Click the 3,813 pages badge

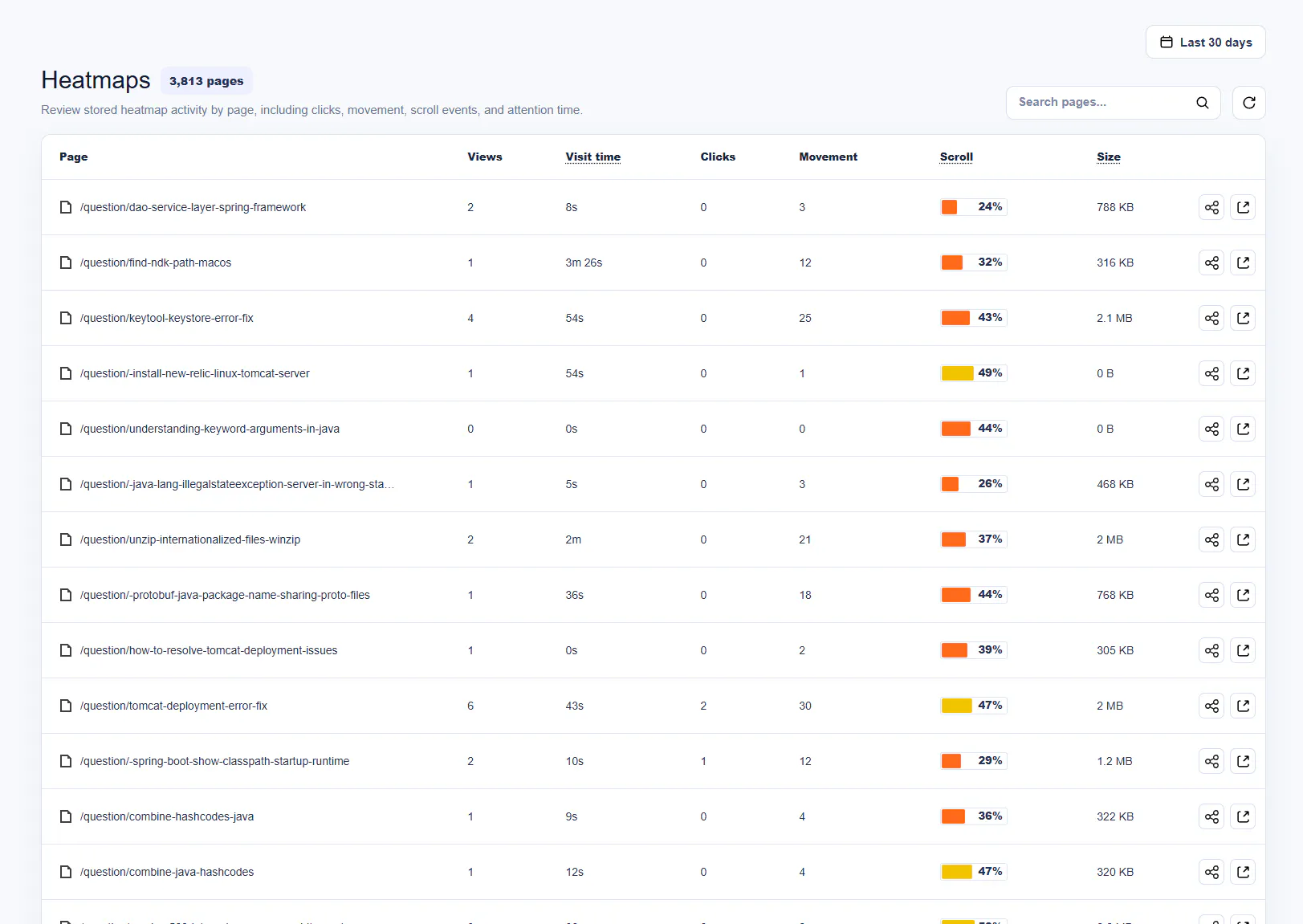pyautogui.click(x=206, y=81)
